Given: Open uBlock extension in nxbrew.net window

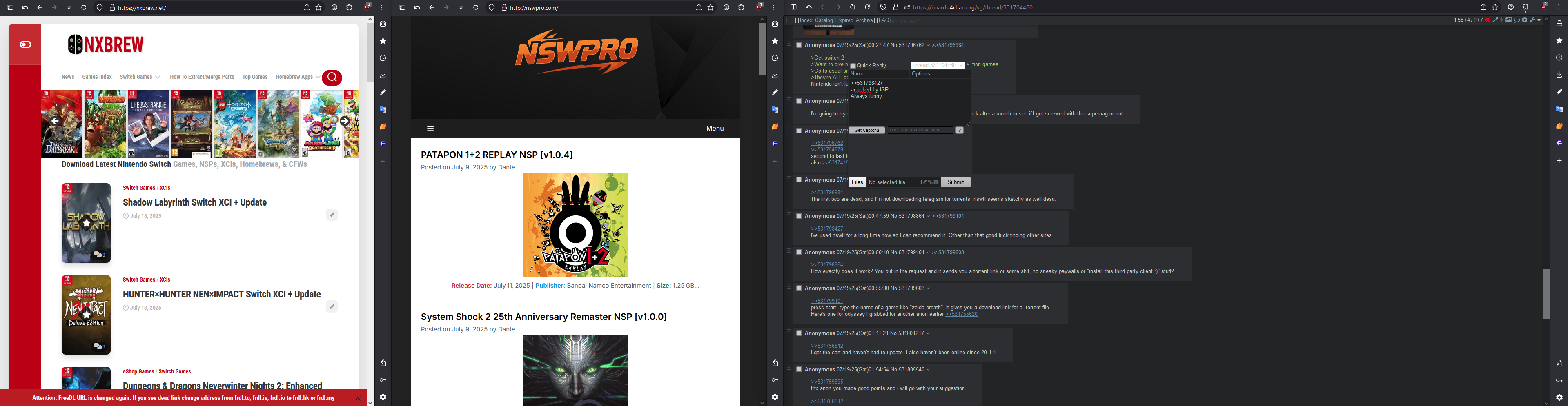Looking at the screenshot, I should point(367,7).
